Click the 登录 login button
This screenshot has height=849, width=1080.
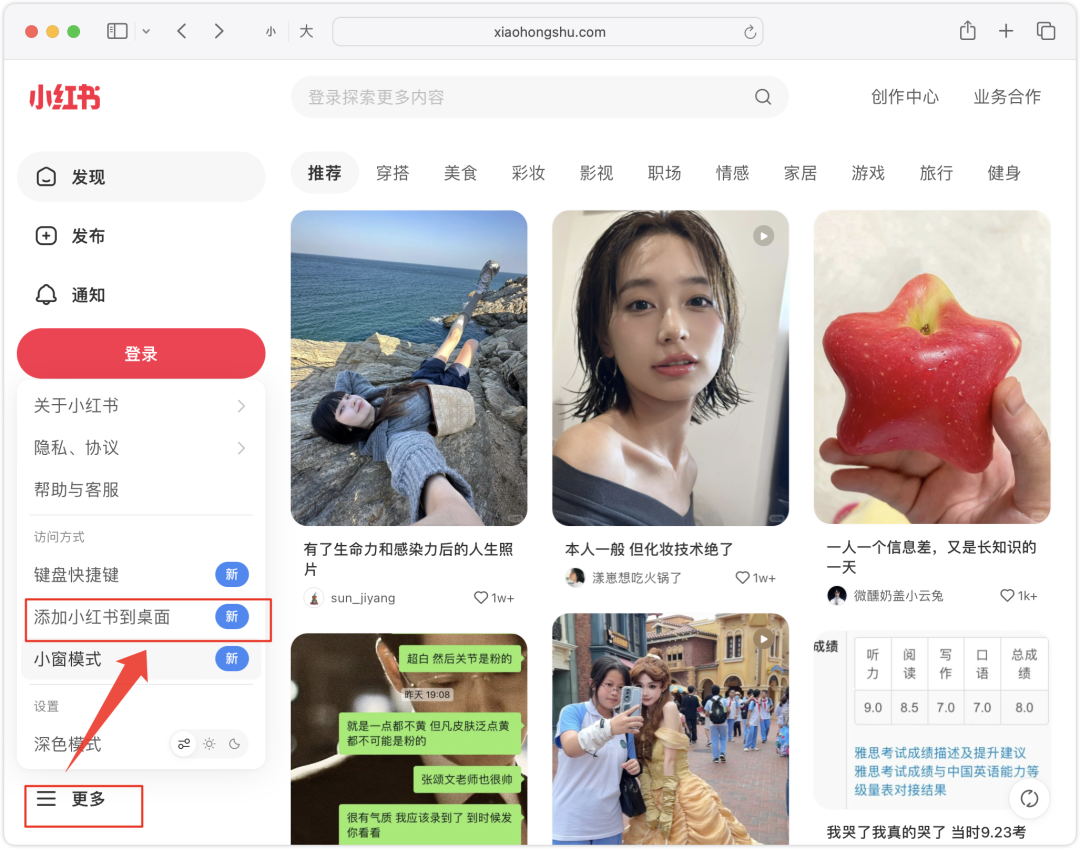(140, 353)
